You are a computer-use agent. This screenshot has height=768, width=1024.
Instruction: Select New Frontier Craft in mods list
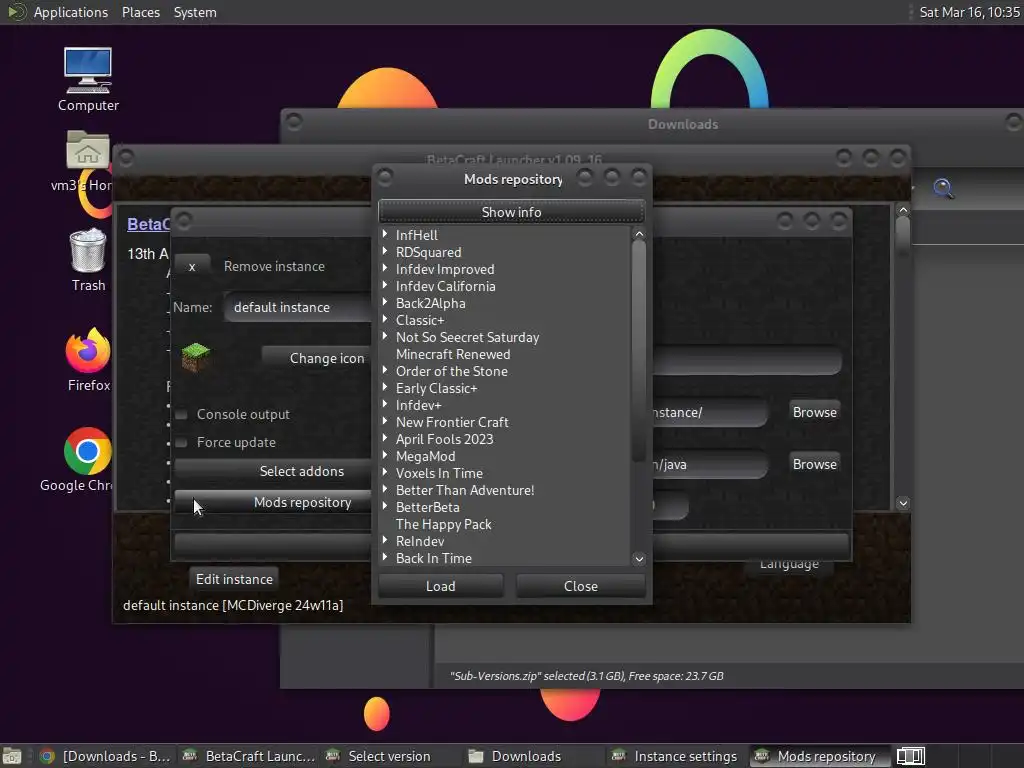tap(452, 422)
